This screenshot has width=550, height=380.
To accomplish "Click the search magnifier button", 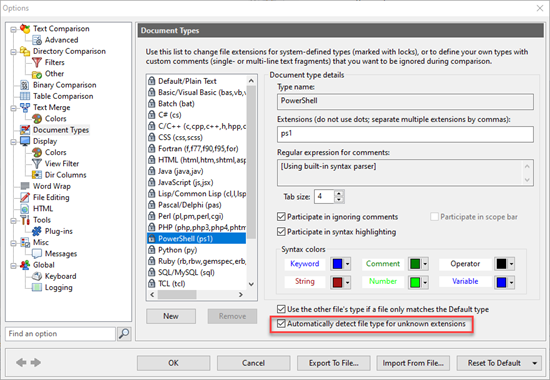I will pyautogui.click(x=124, y=334).
